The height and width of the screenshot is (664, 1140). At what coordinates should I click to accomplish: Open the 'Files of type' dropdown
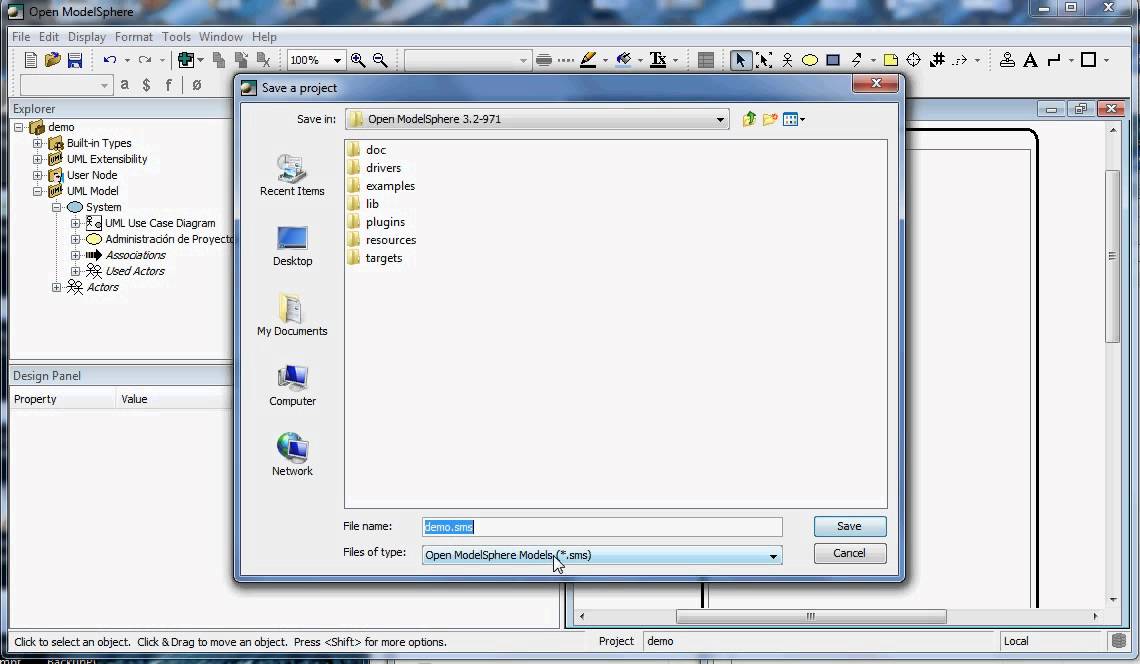pyautogui.click(x=773, y=556)
